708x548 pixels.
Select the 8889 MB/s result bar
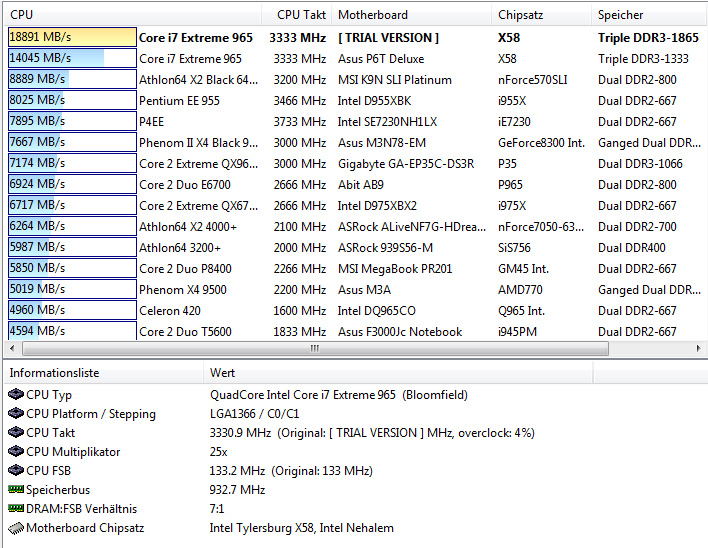(x=72, y=79)
